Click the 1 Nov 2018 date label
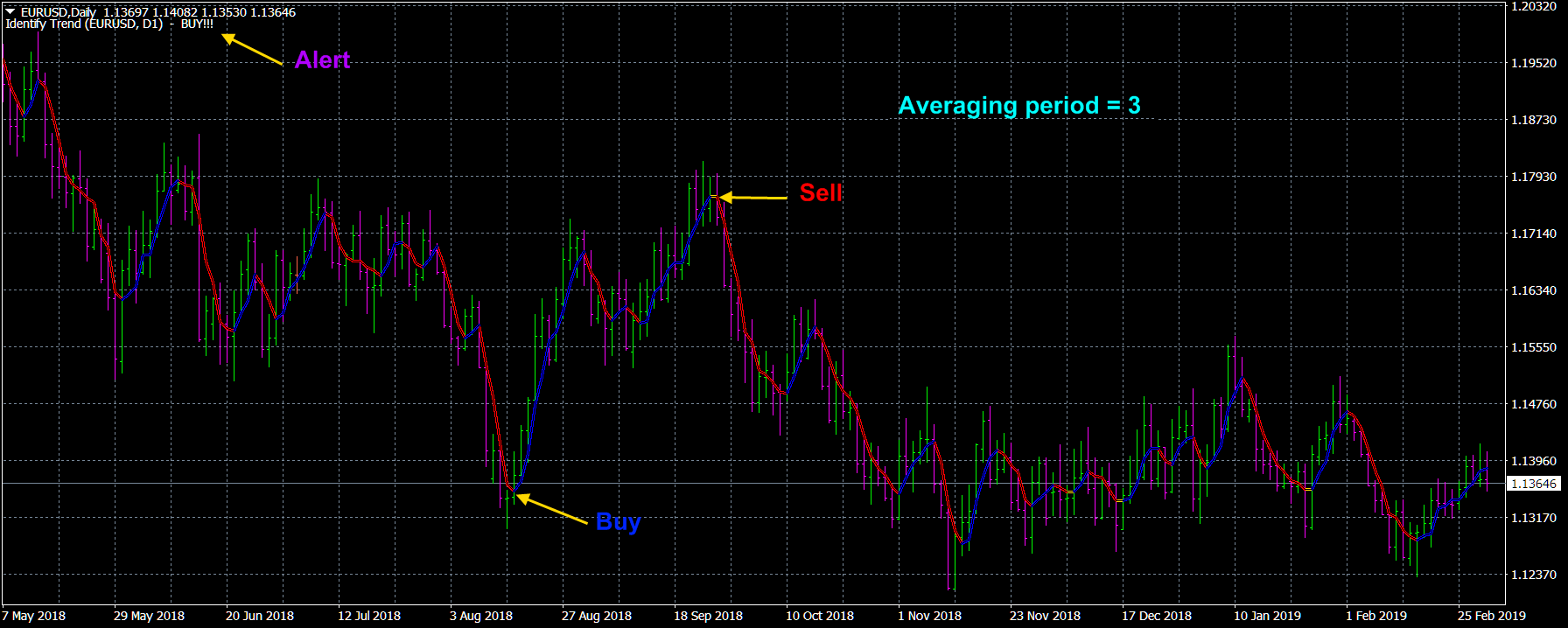Screen dimensions: 1568x628 point(930,616)
